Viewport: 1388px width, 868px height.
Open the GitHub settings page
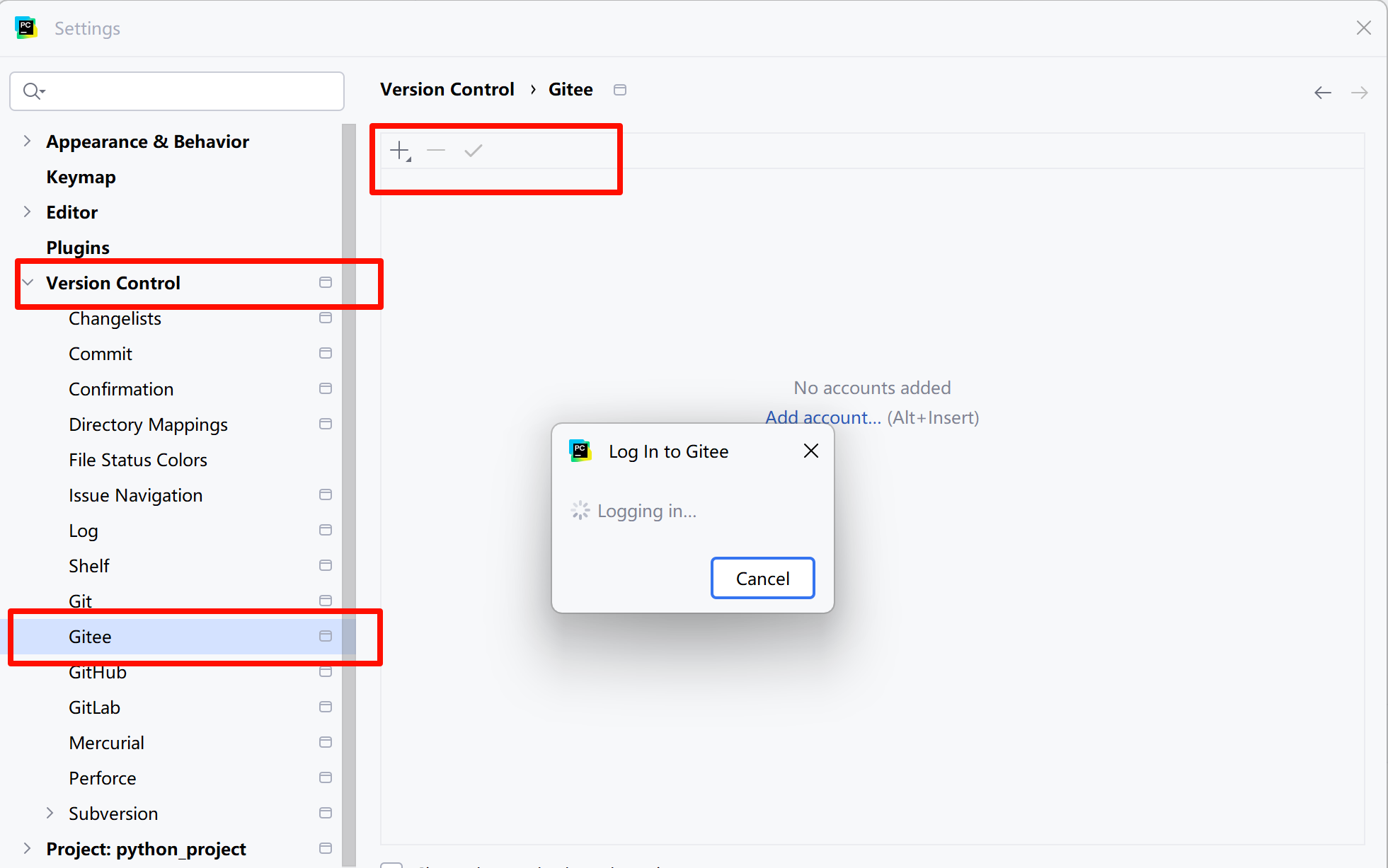click(98, 673)
